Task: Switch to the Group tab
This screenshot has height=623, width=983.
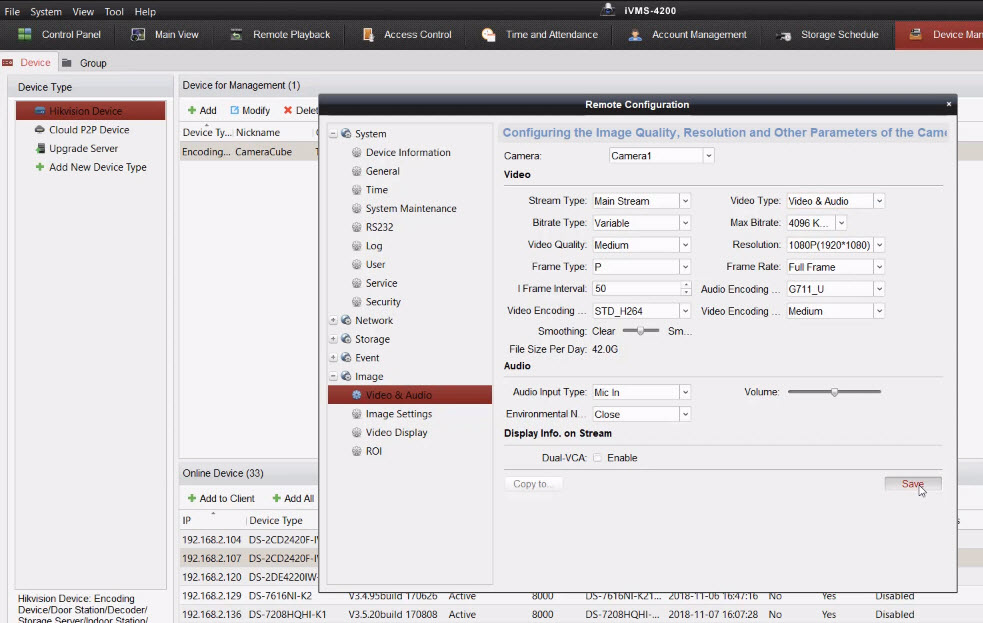Action: tap(92, 63)
